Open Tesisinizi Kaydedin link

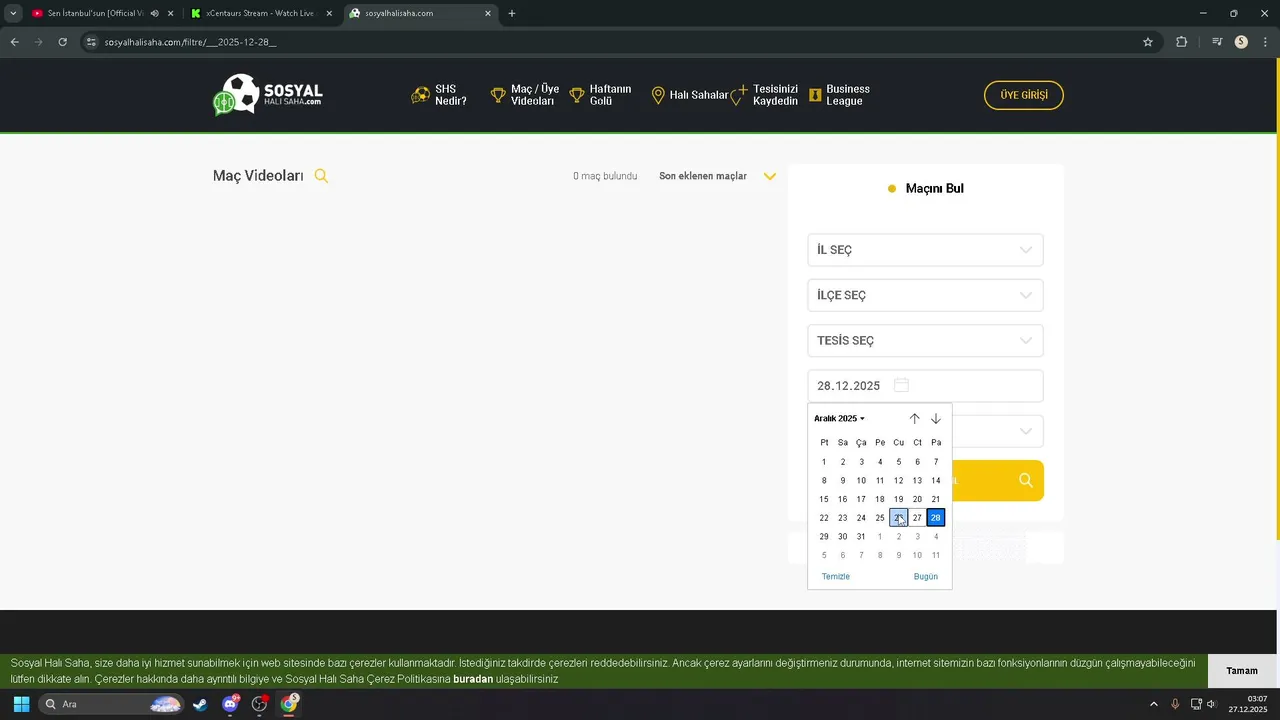click(765, 95)
